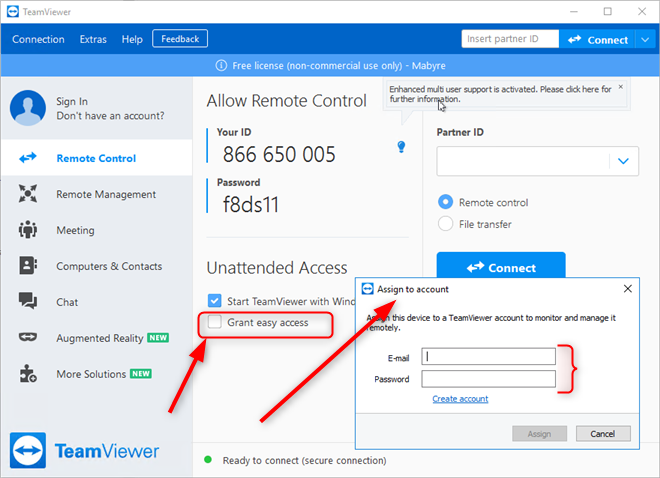Open the Augmented Reality section
Image resolution: width=660 pixels, height=478 pixels.
click(x=96, y=338)
